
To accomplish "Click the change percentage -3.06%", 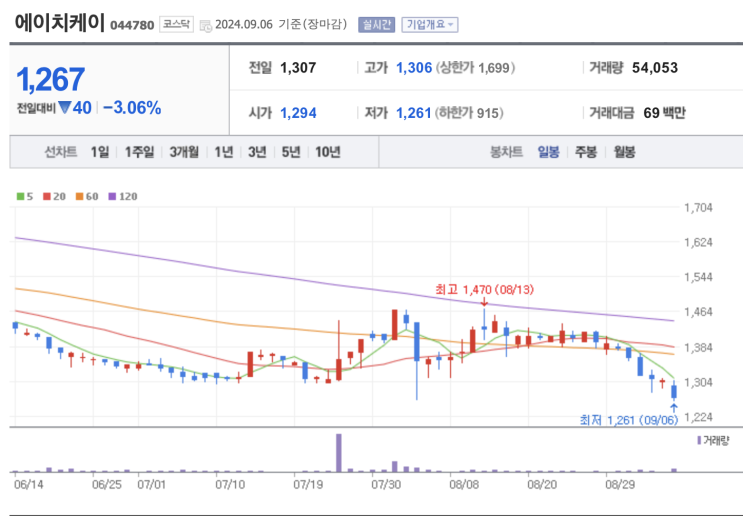I will [132, 108].
